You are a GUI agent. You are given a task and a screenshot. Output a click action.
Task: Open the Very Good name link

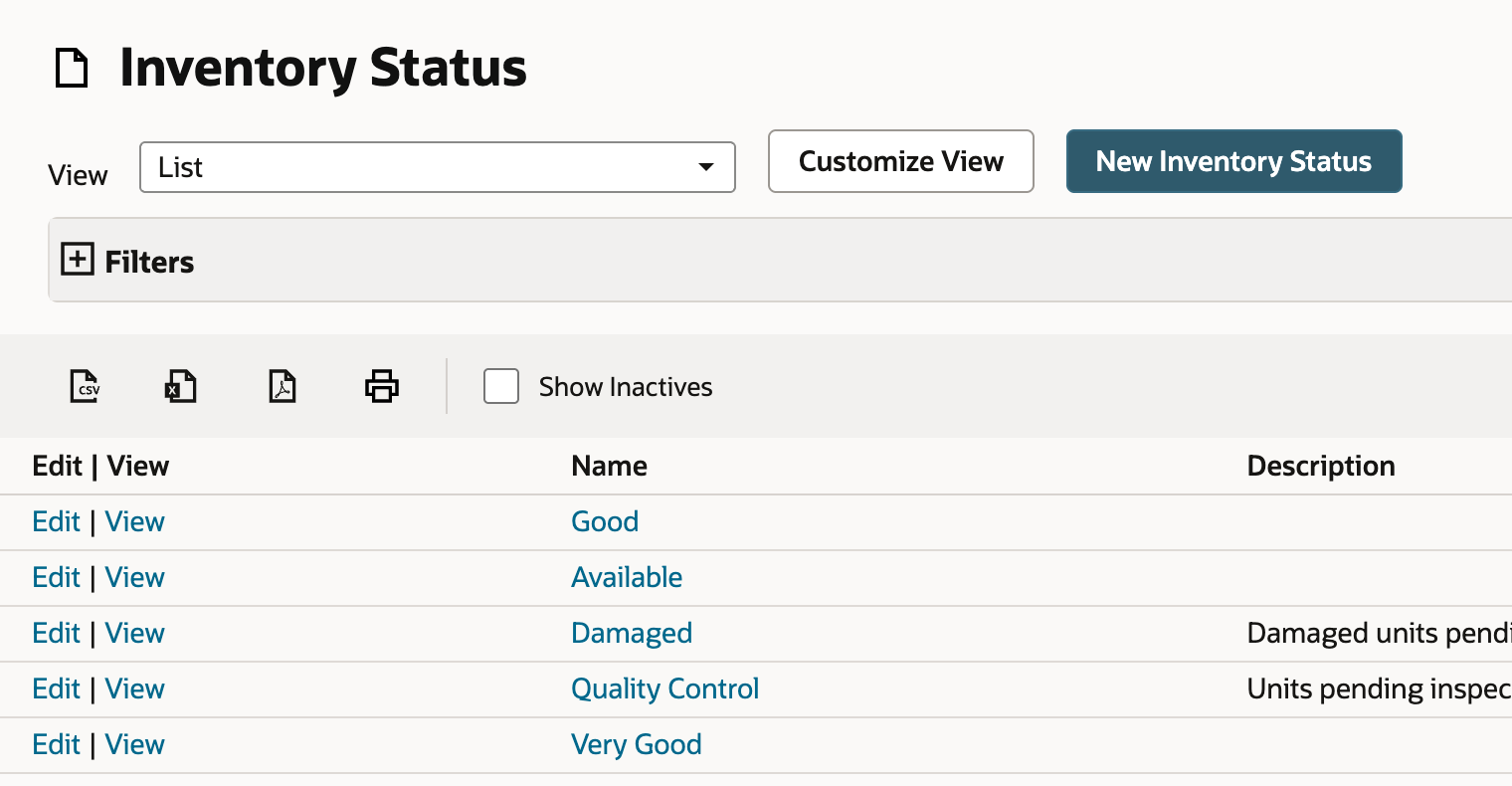click(x=637, y=744)
